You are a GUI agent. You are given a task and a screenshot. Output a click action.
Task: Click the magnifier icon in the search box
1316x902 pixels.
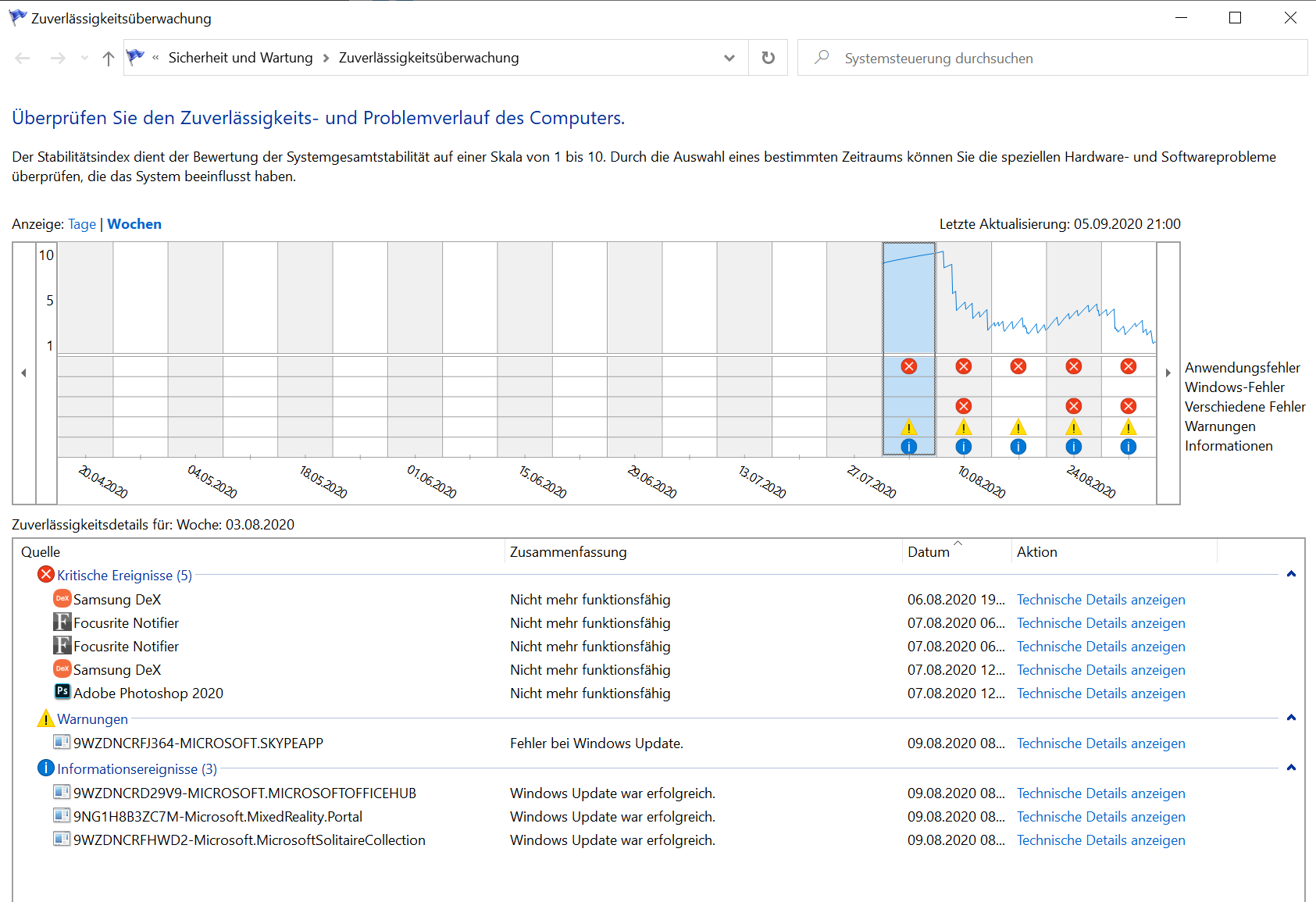pos(822,57)
